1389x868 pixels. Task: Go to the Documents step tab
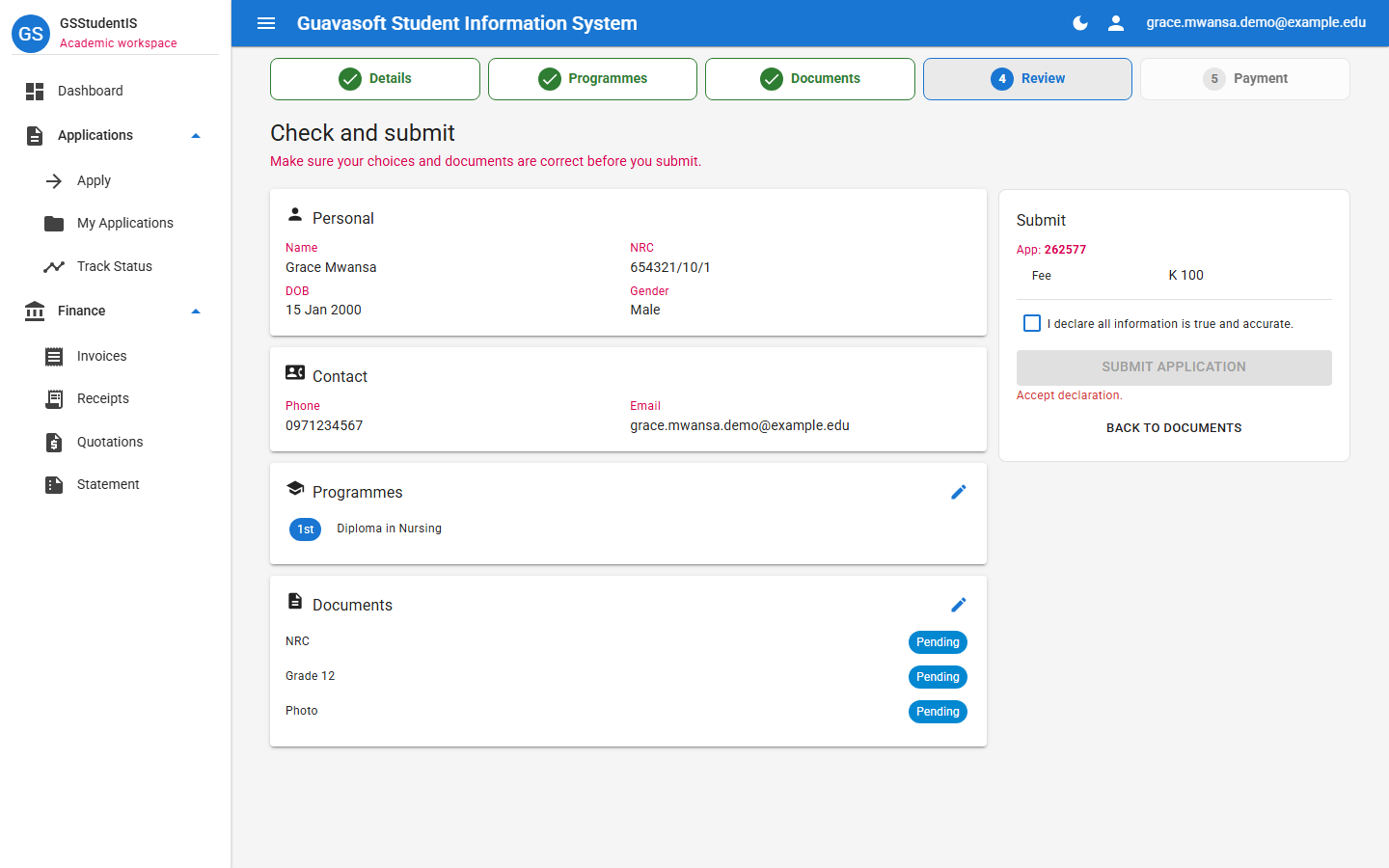click(x=810, y=79)
